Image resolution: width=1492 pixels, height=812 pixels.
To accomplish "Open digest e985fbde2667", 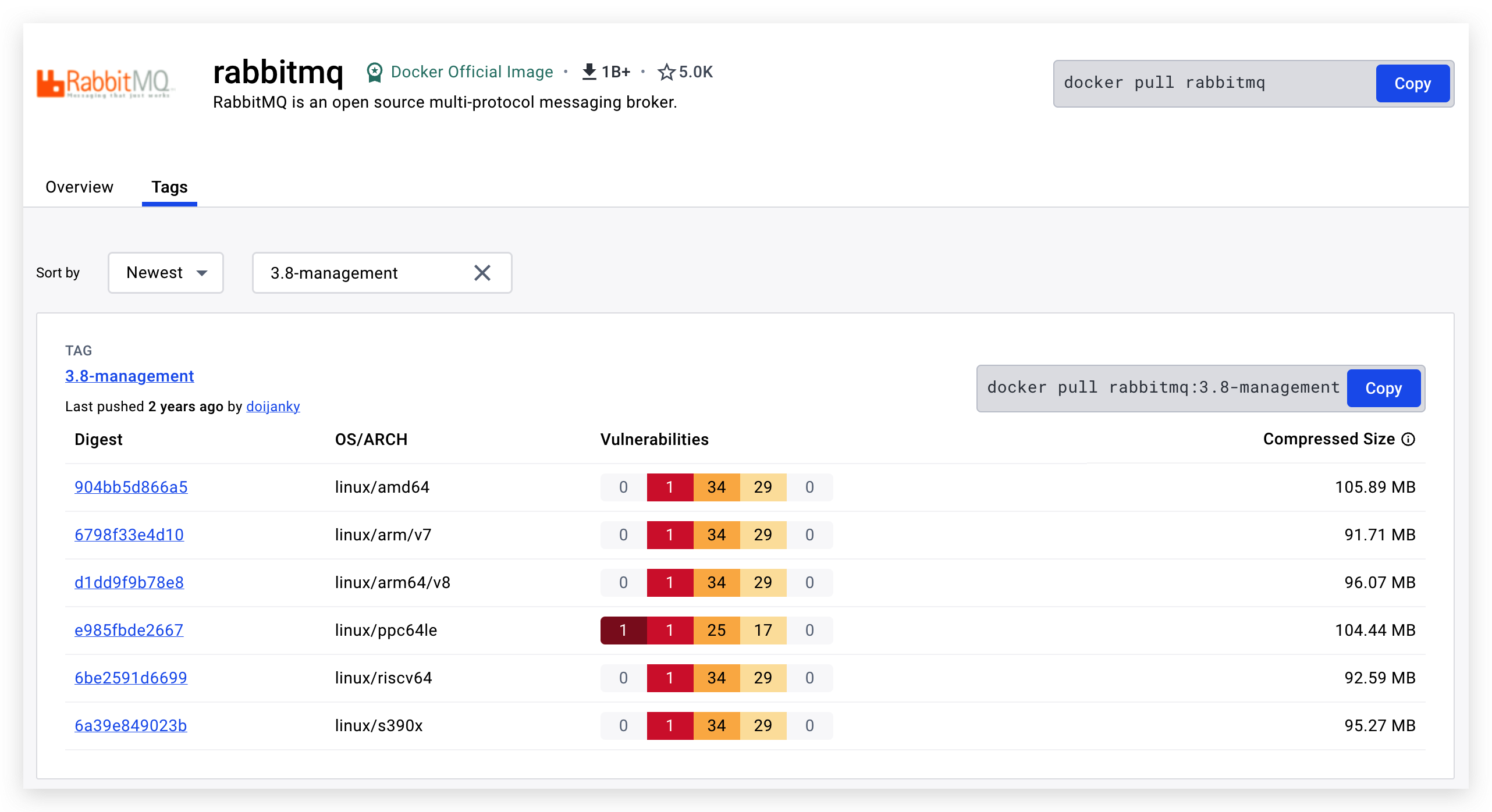I will 129,631.
